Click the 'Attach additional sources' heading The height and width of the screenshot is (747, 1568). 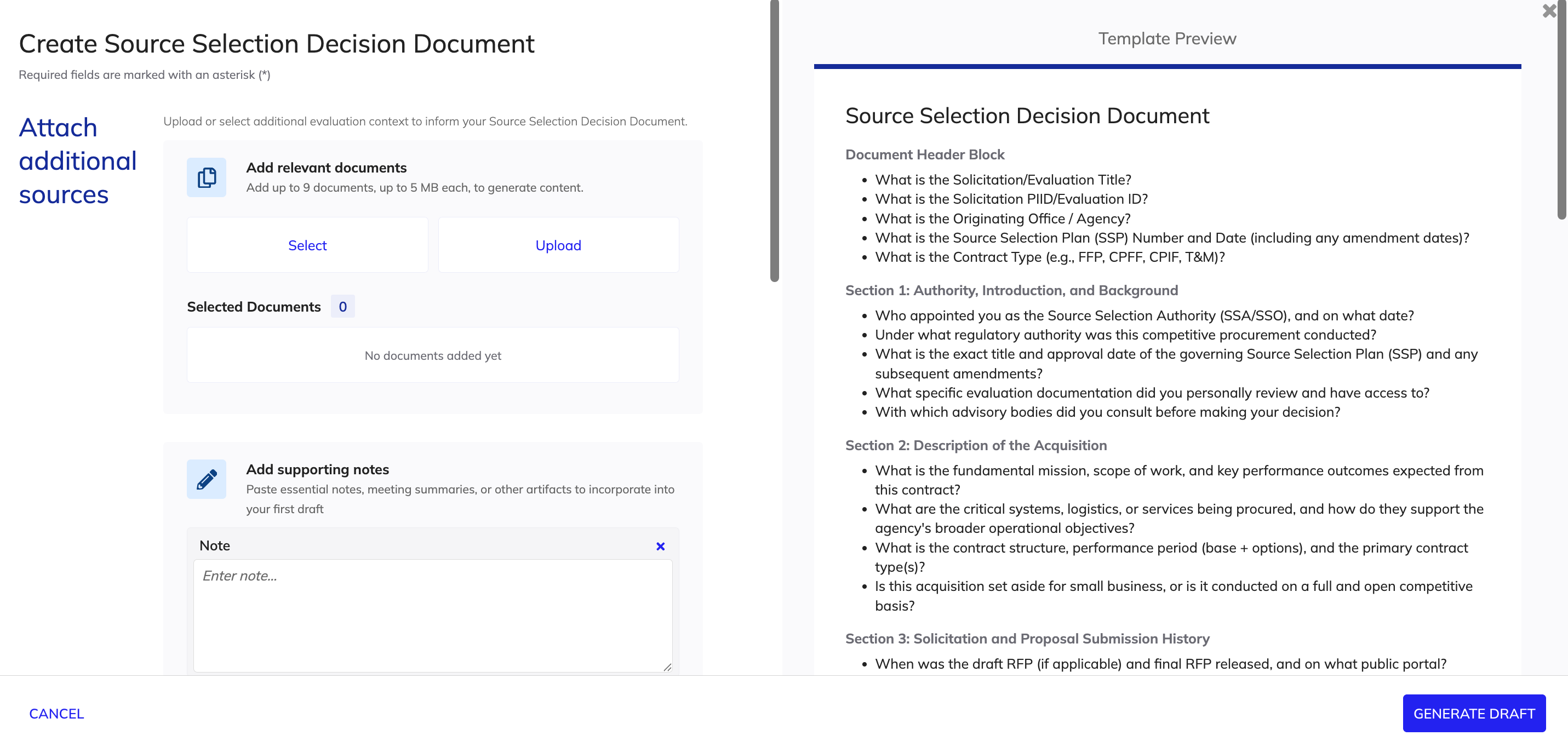[x=77, y=161]
